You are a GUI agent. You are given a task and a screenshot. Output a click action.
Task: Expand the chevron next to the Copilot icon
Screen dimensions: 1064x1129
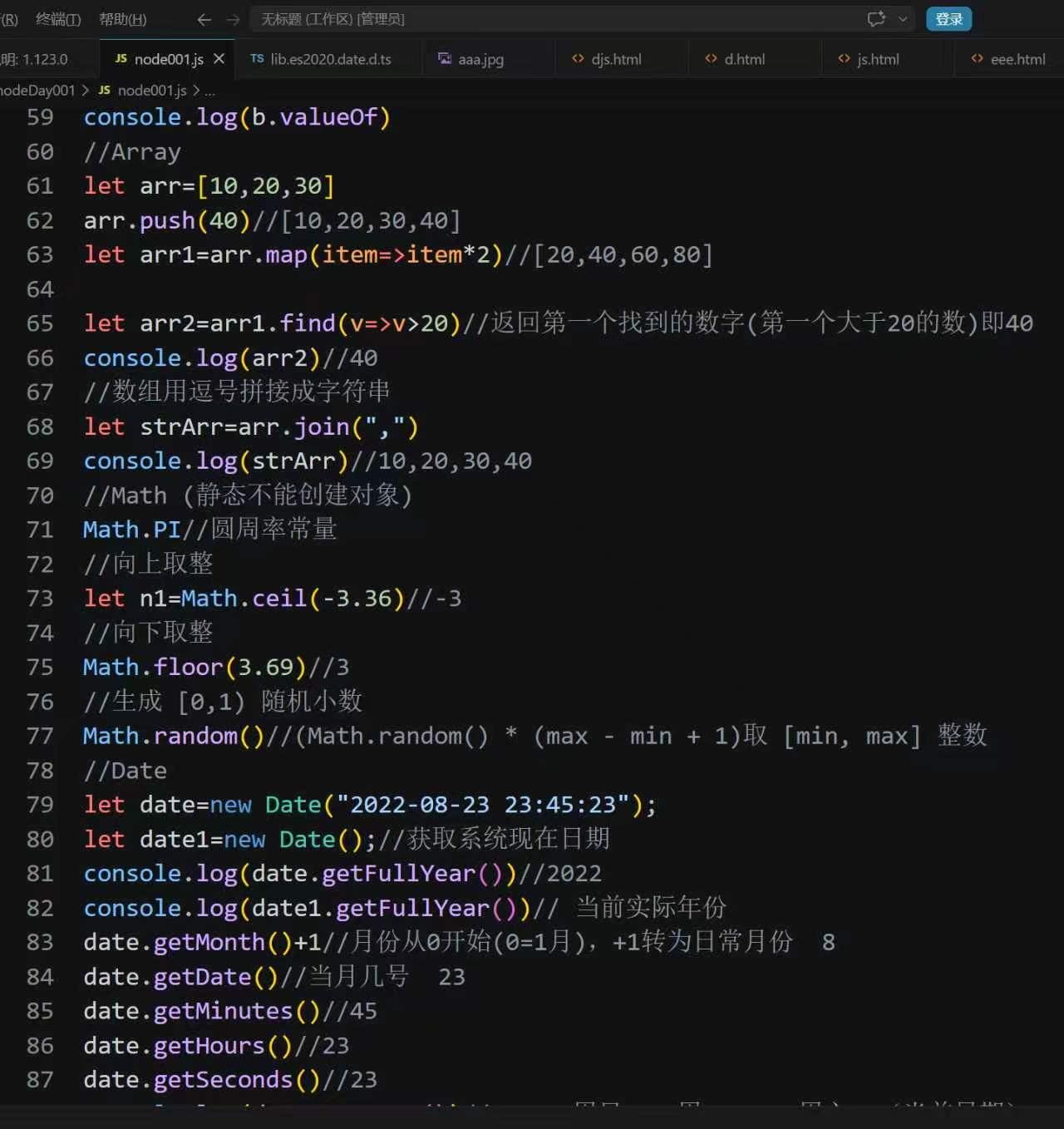(903, 19)
